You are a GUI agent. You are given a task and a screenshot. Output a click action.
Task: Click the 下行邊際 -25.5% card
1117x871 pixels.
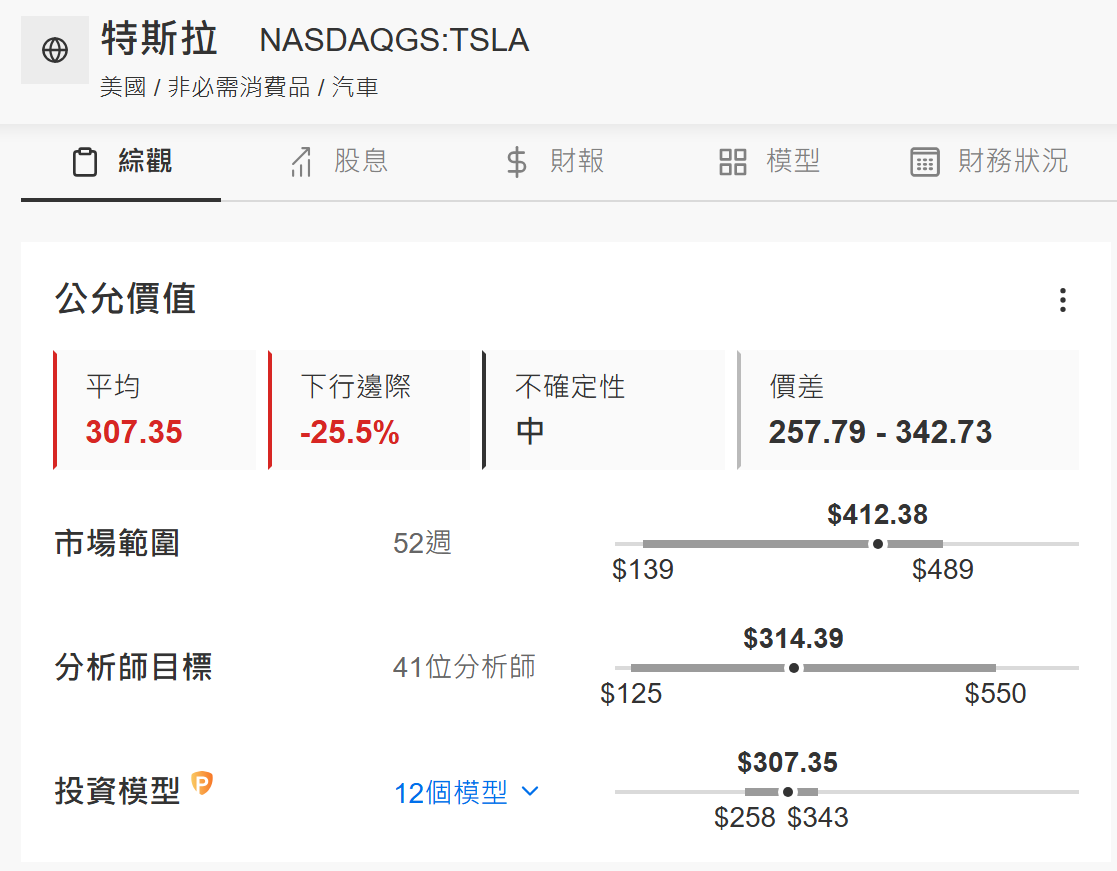(x=370, y=410)
